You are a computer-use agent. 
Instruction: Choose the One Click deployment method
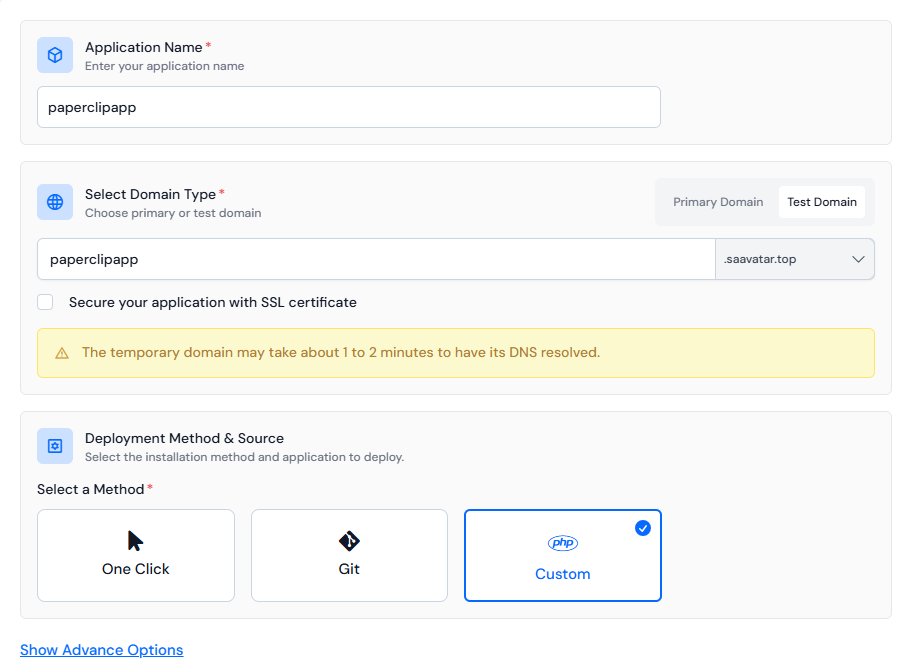[136, 555]
